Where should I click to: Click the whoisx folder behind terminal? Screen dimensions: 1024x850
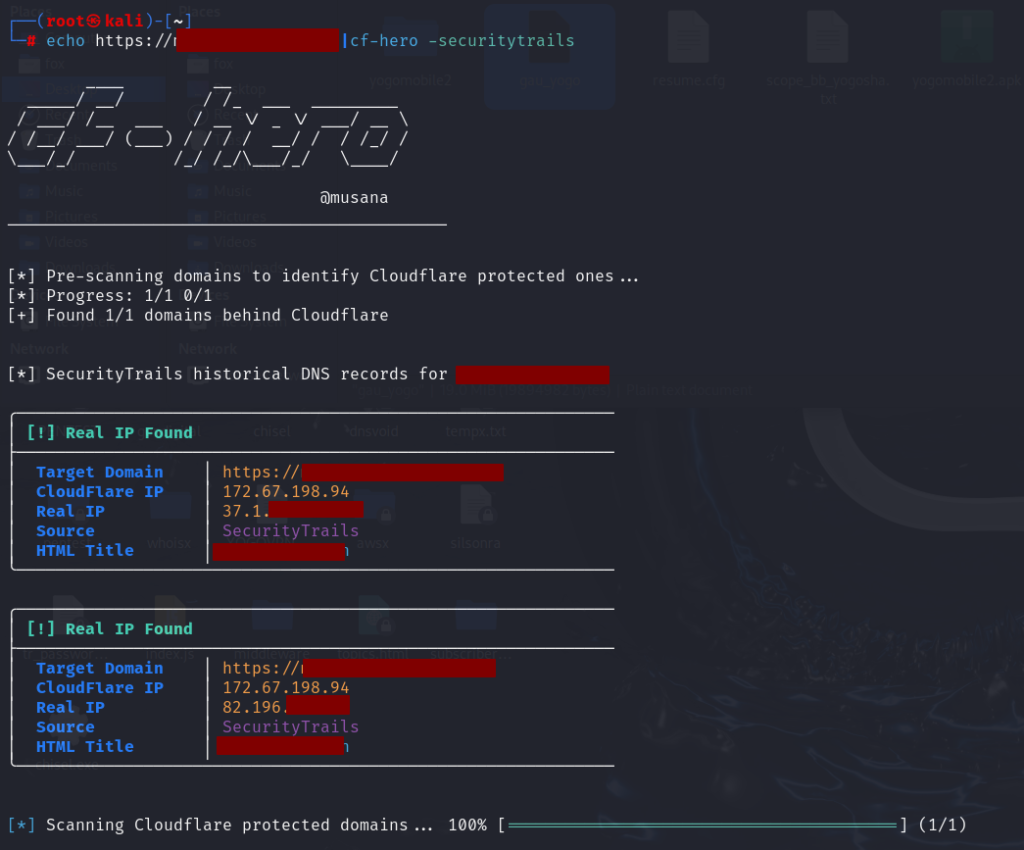170,507
